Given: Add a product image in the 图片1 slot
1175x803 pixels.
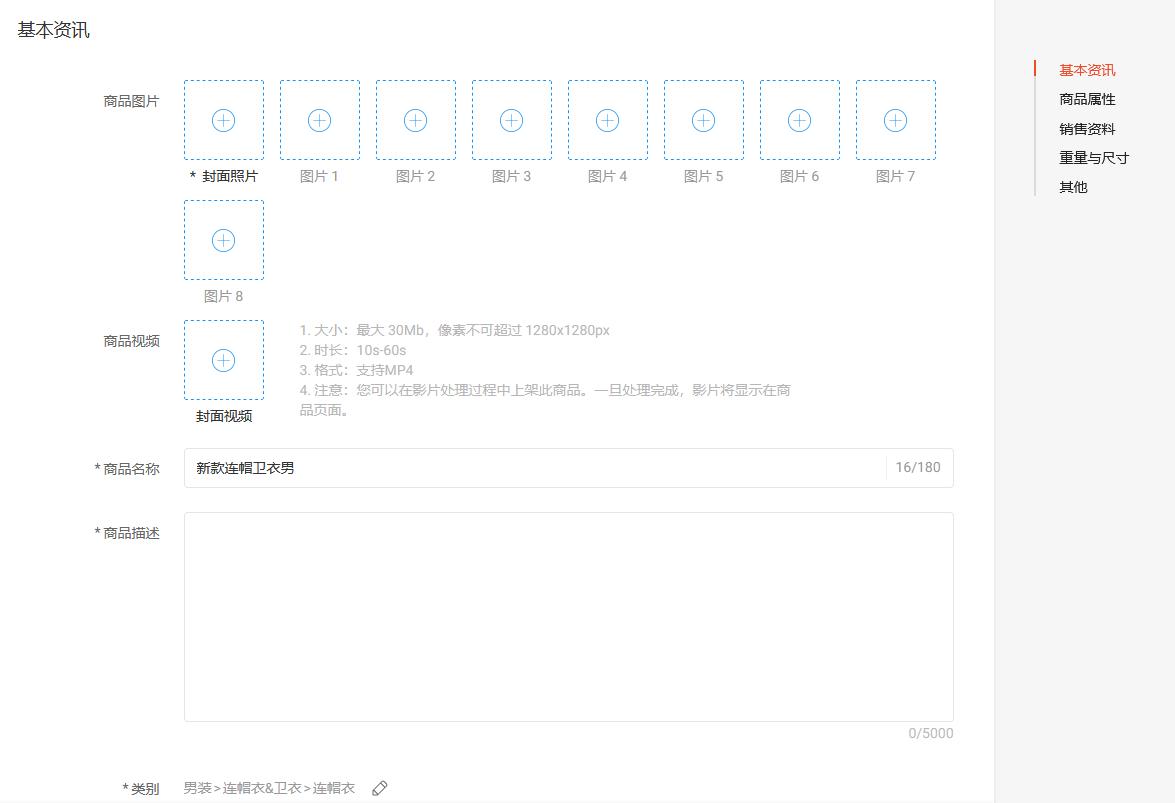Looking at the screenshot, I should pos(319,119).
